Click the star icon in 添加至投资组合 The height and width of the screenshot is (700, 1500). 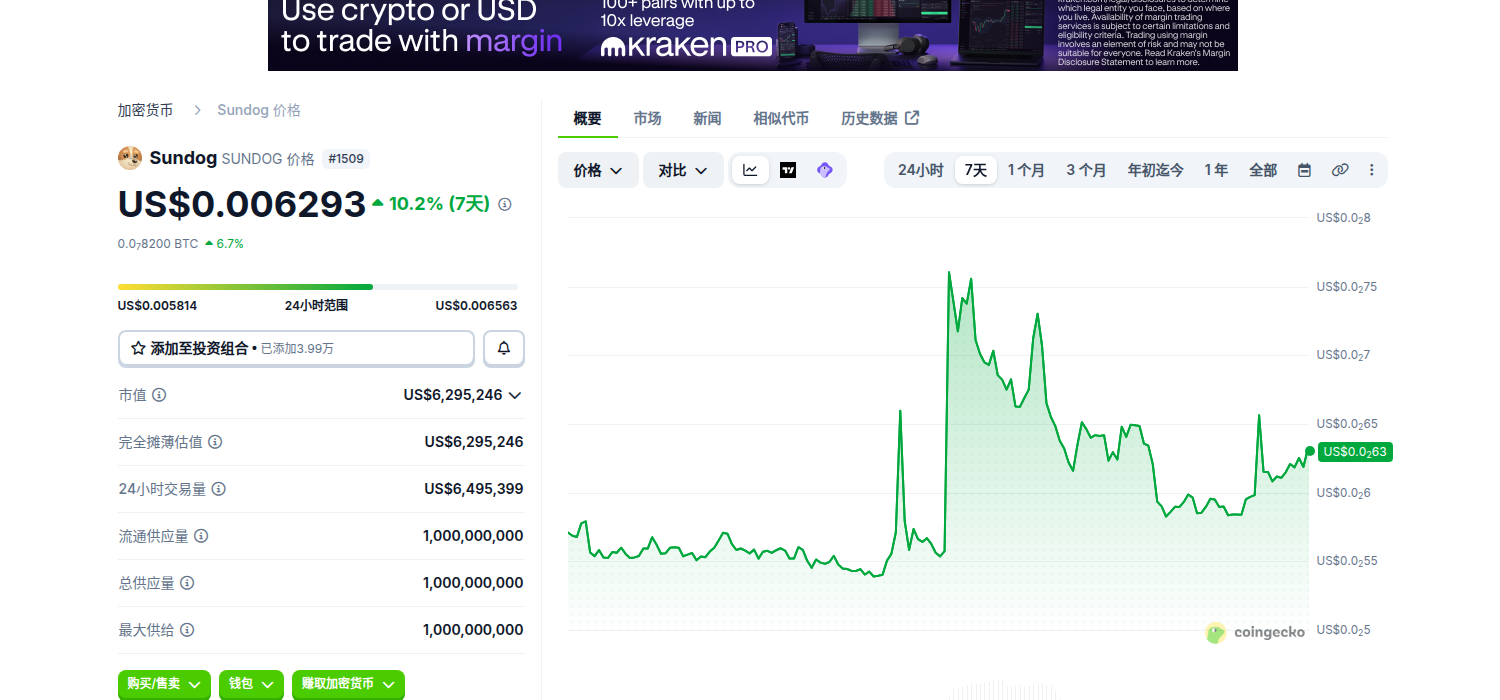pyautogui.click(x=138, y=348)
